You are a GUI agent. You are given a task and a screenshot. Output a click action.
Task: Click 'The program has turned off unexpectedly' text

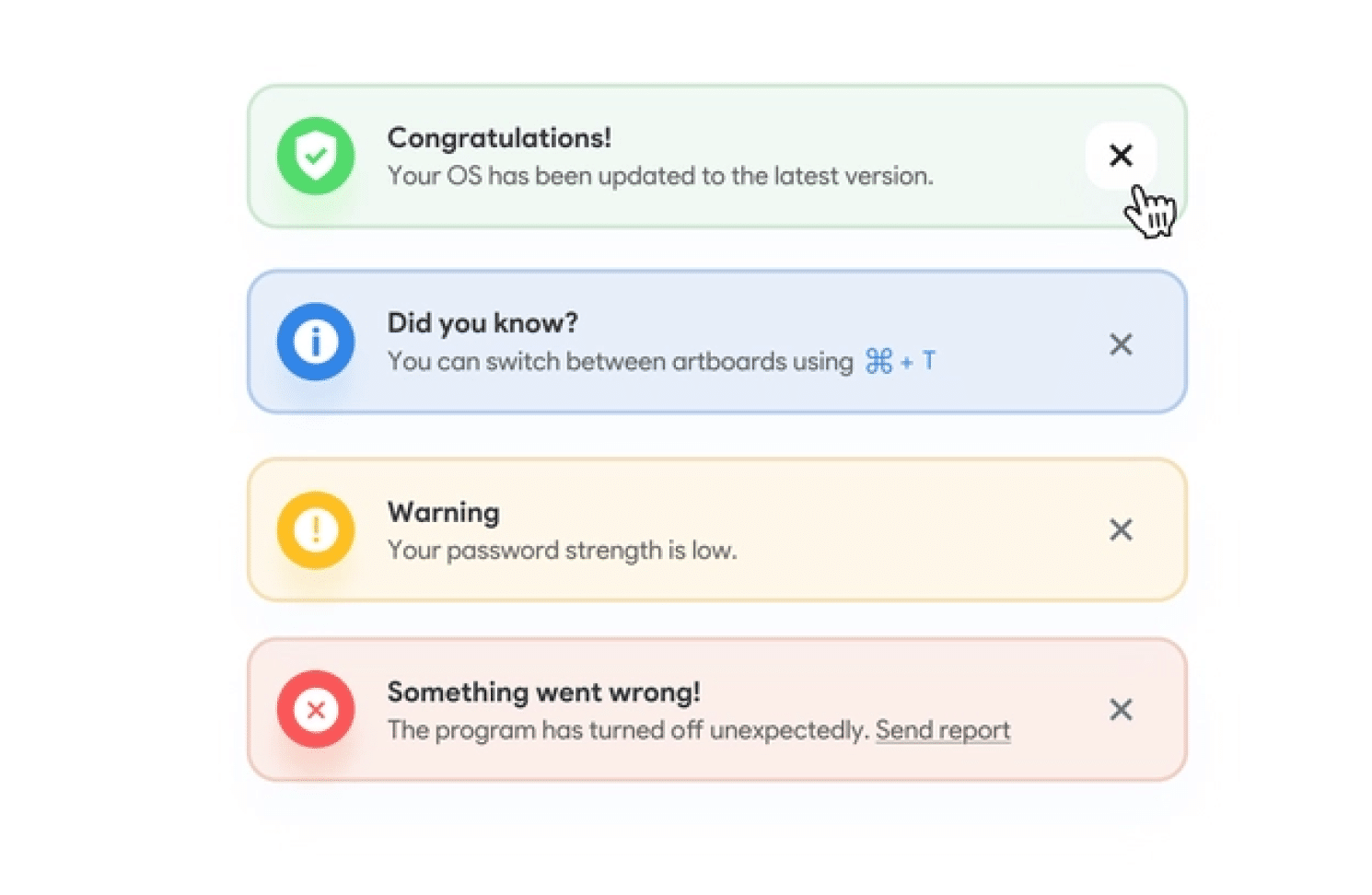pos(628,730)
